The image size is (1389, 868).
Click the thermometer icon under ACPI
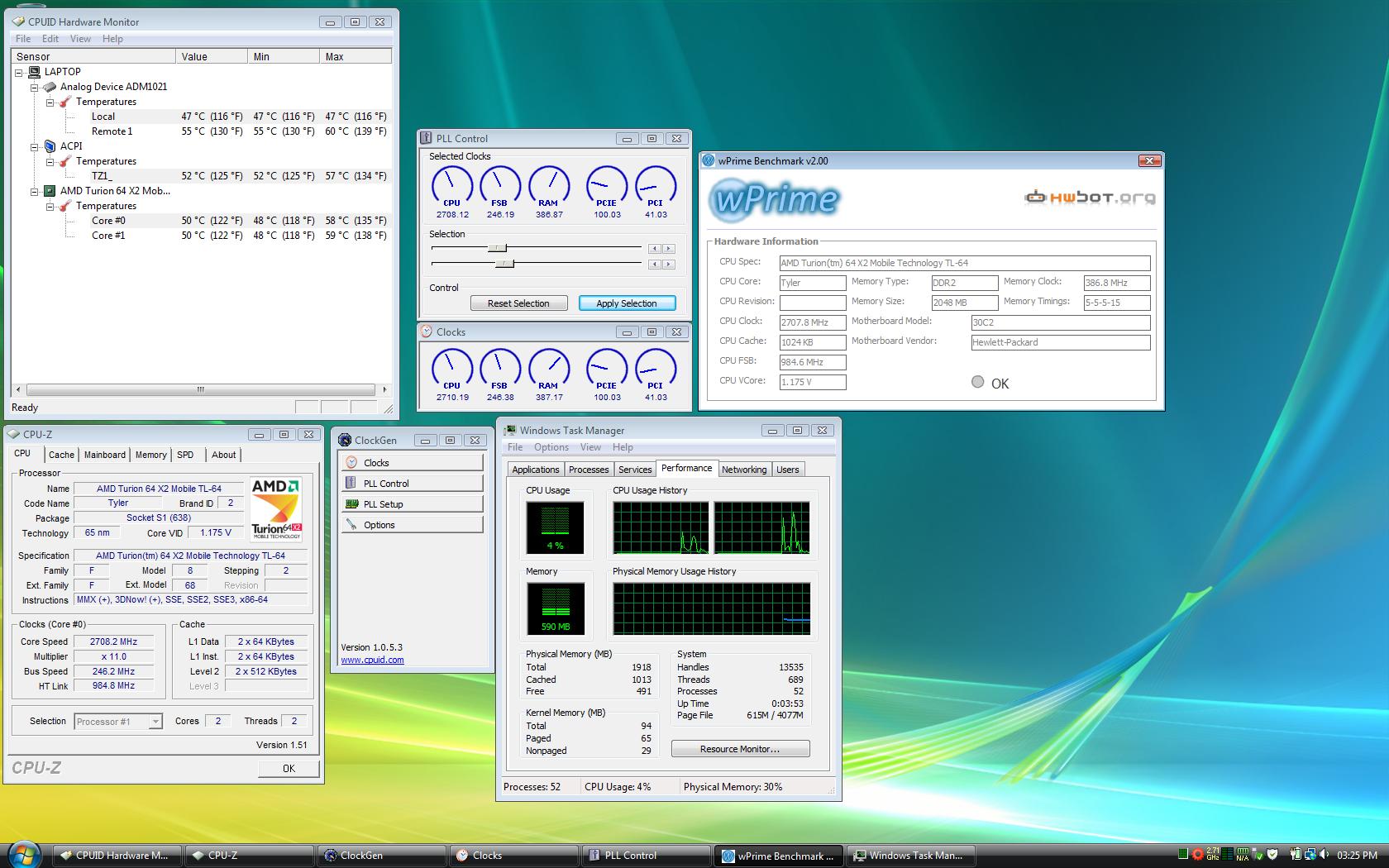[x=65, y=161]
